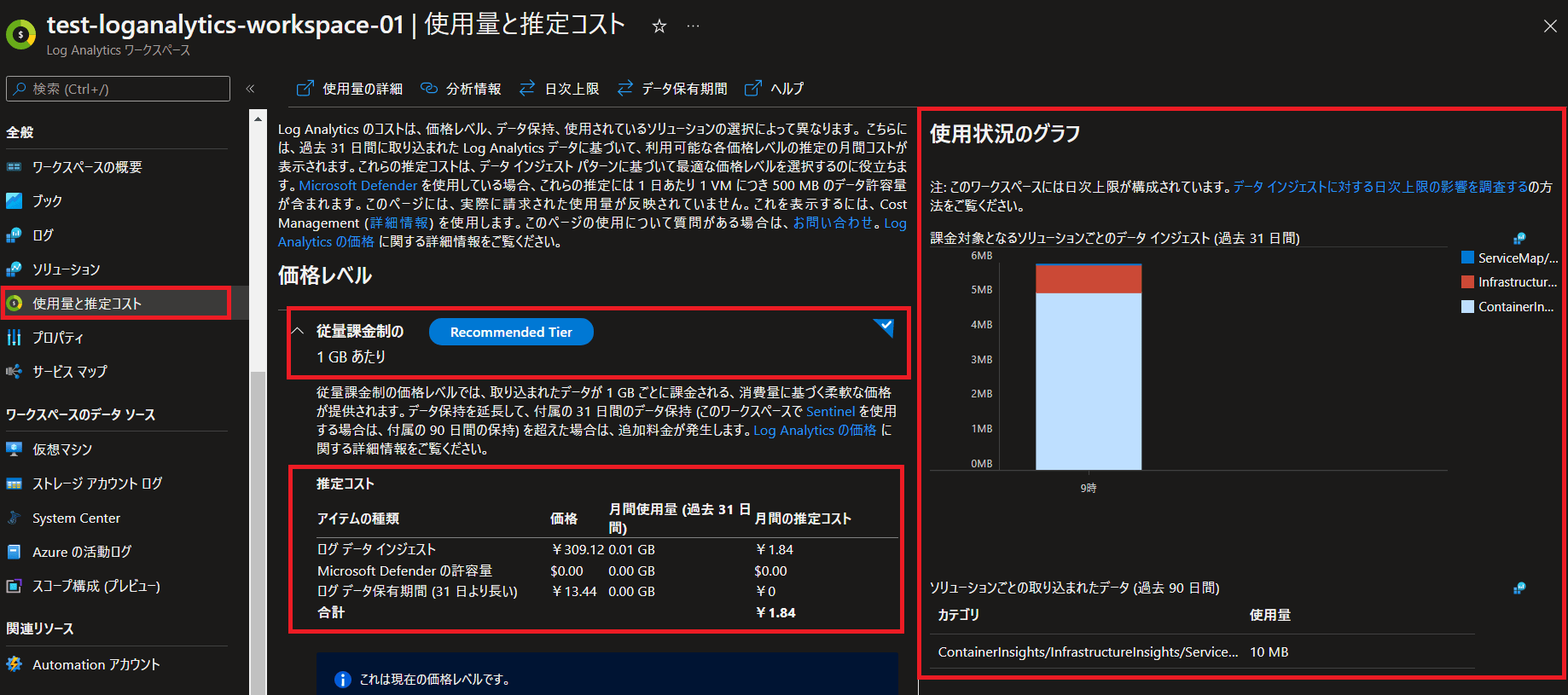Open プロパティ menu item
1568x695 pixels.
58,338
